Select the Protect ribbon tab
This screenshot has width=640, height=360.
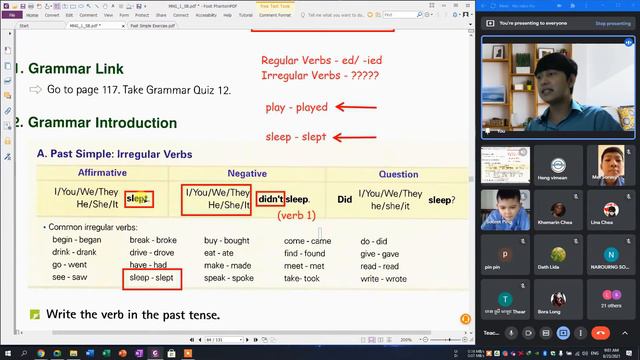142,15
